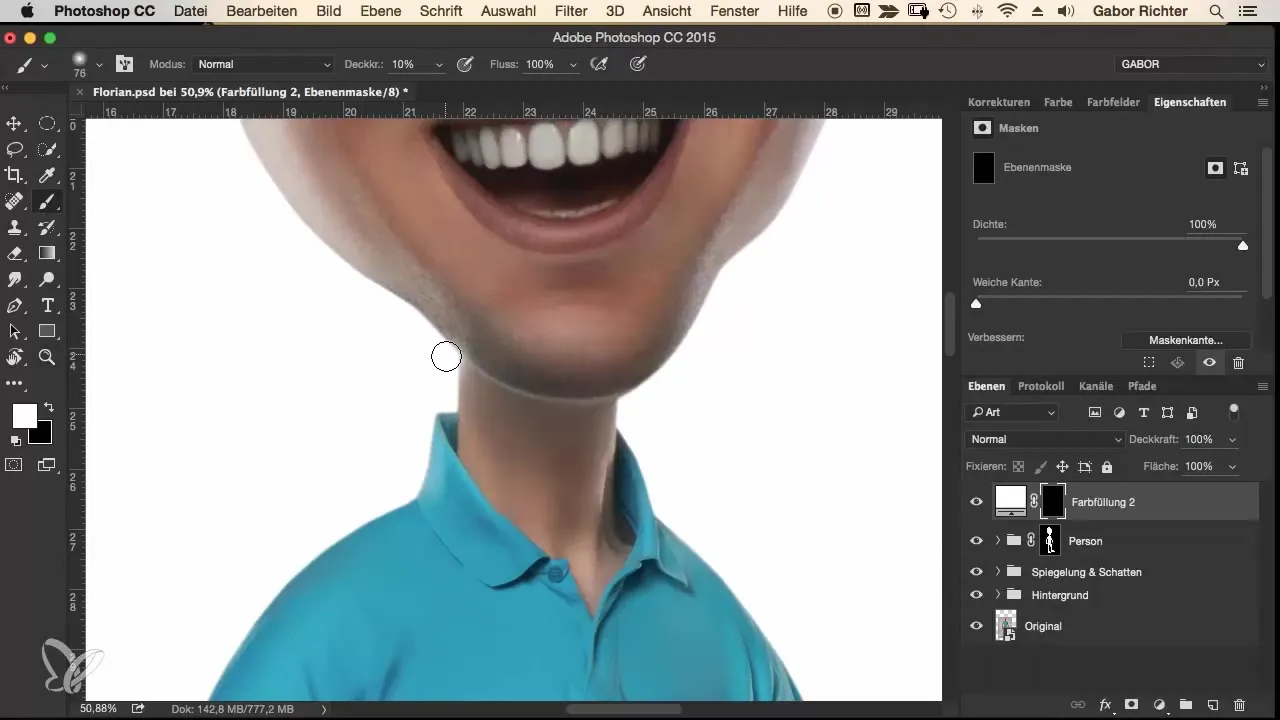Select the Type tool

[47, 305]
